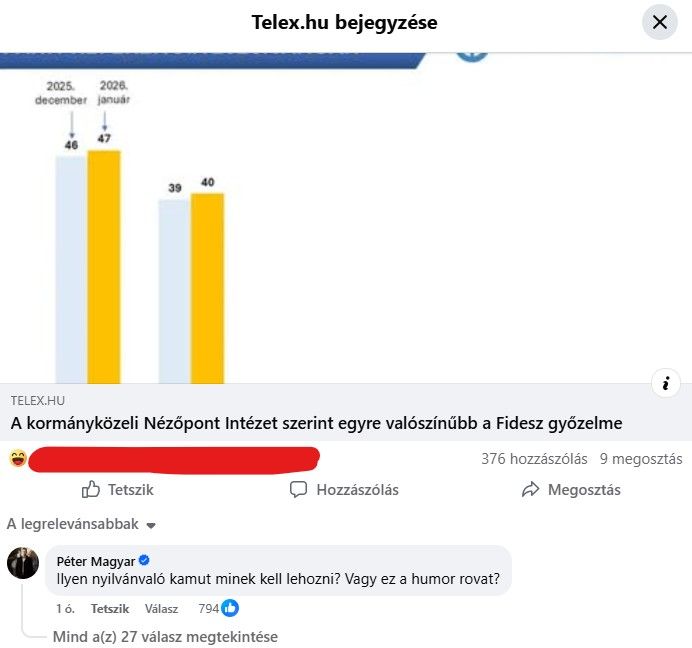Viewport: 692px width, 648px height.
Task: Open the Péter Magyar name link
Action: click(95, 560)
